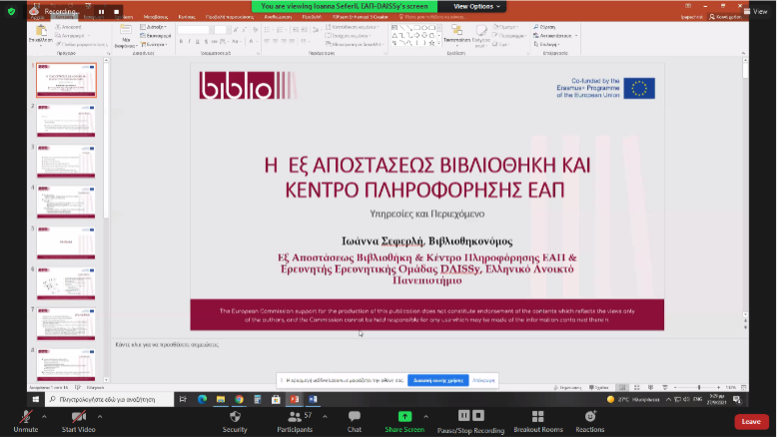Click the Windows taskbar search box
Image resolution: width=779 pixels, height=440 pixels.
click(110, 400)
